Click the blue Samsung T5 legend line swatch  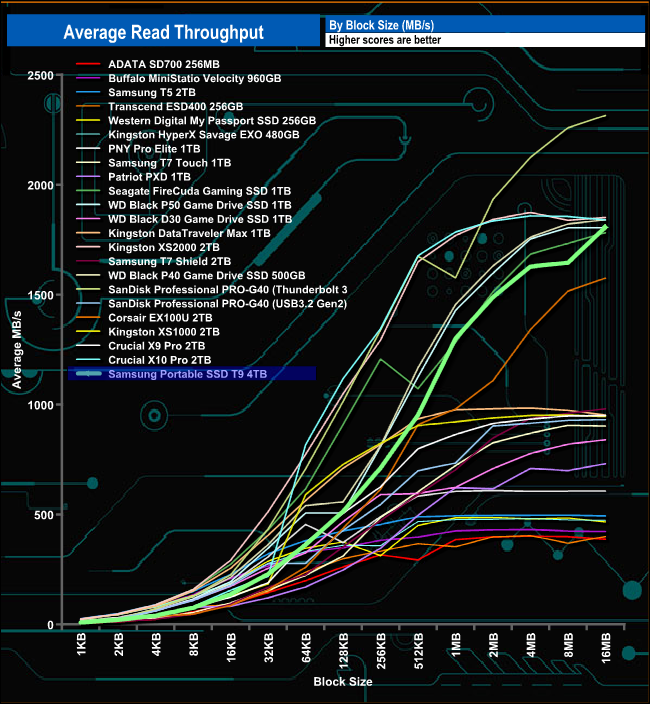pyautogui.click(x=88, y=92)
